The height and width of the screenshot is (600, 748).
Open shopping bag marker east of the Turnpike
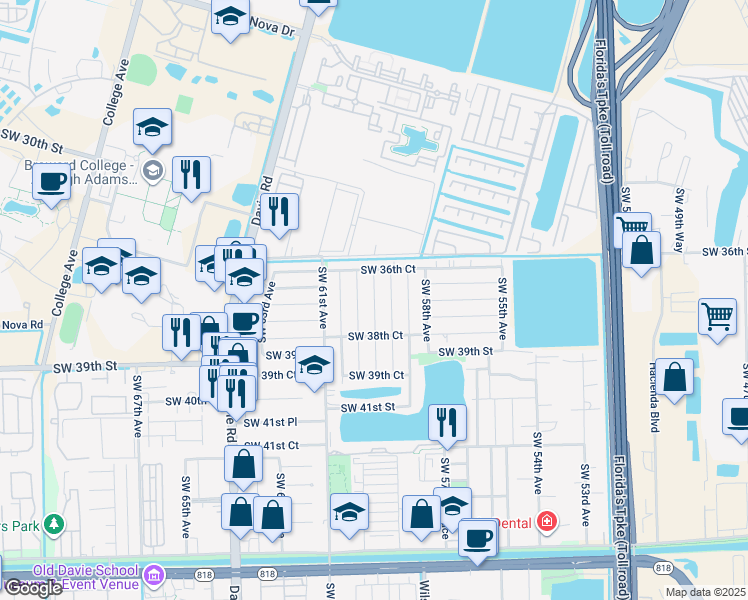(642, 253)
